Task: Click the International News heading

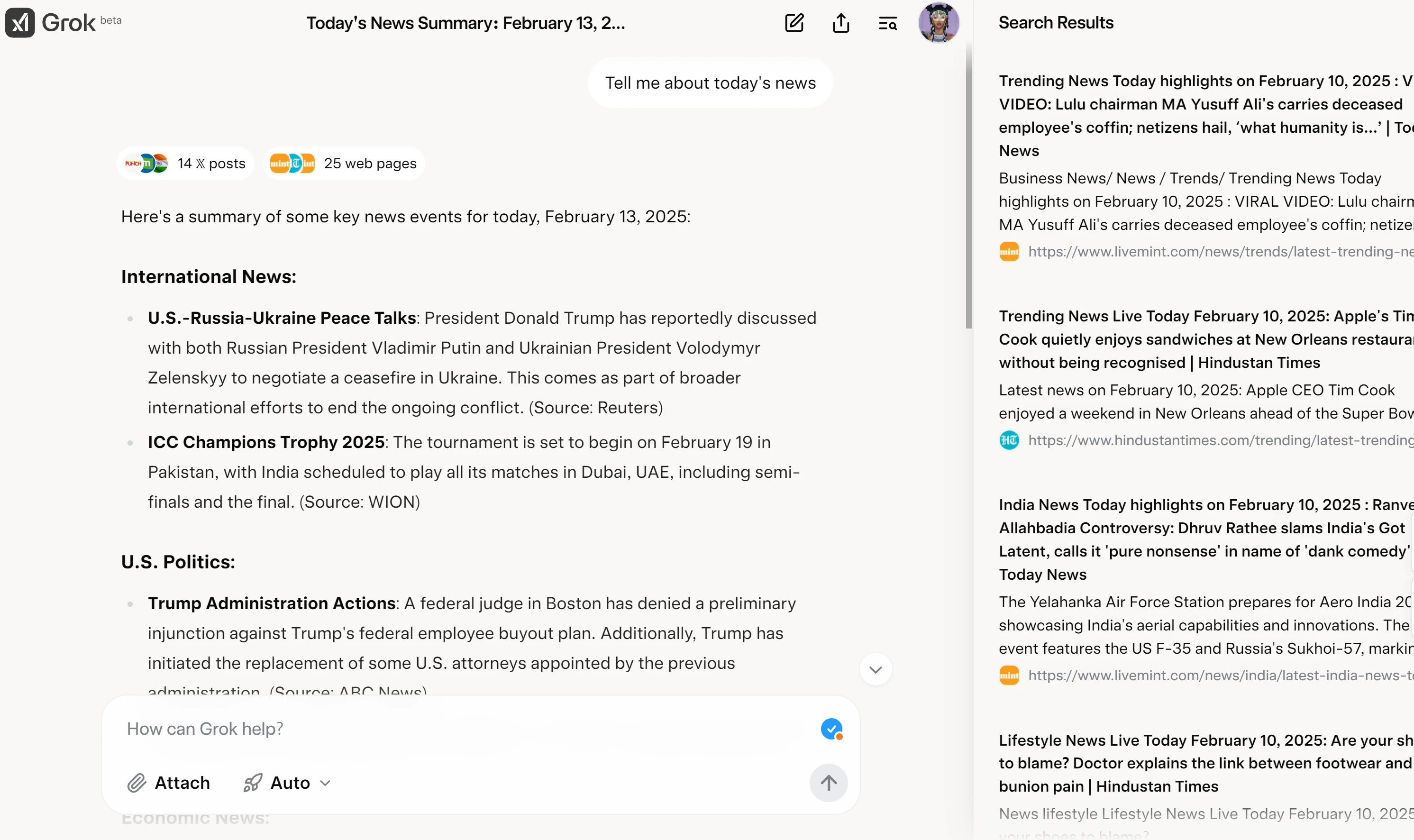Action: pyautogui.click(x=209, y=277)
